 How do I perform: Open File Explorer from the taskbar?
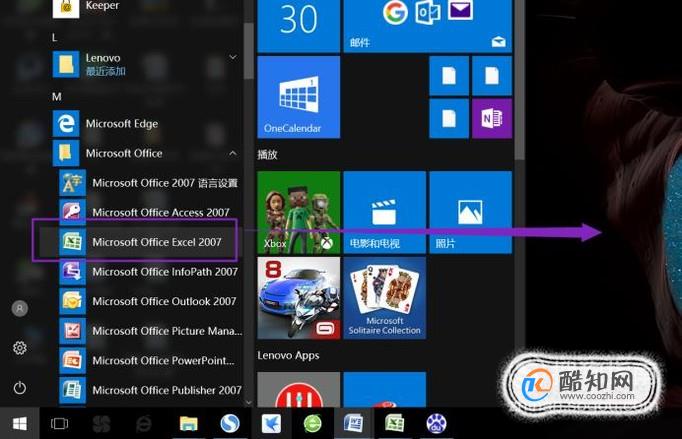point(188,423)
